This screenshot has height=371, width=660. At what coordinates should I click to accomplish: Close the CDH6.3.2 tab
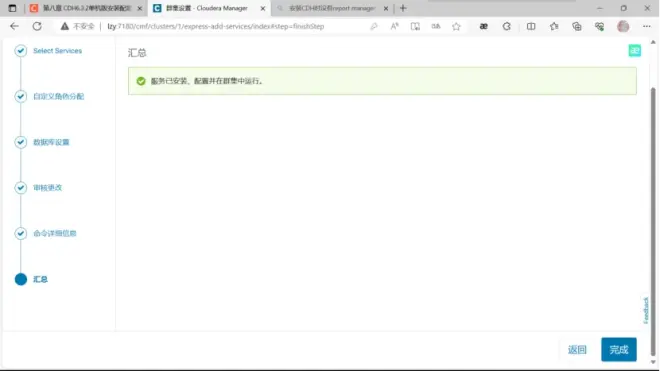point(140,8)
